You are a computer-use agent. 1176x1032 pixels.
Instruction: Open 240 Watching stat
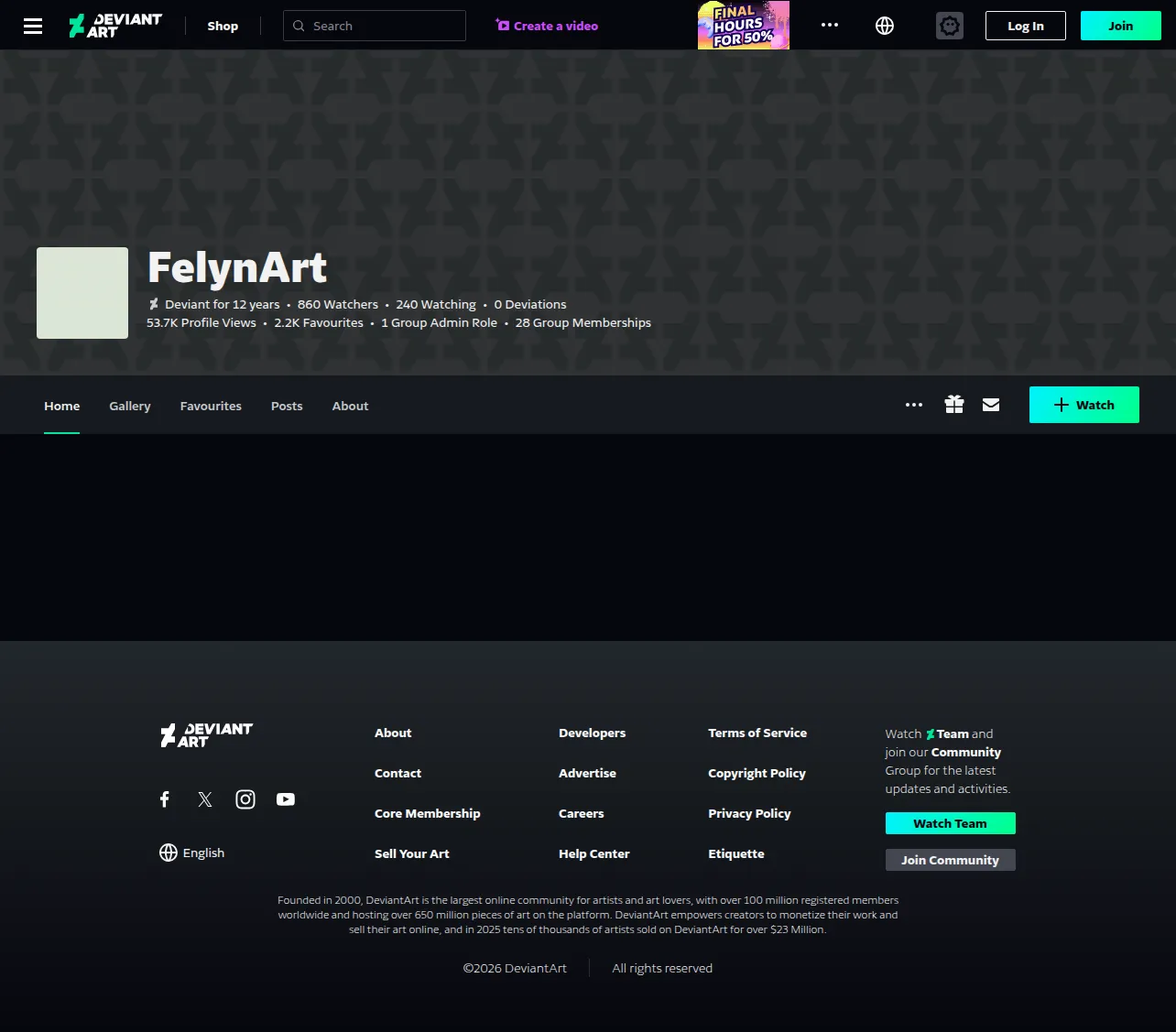(436, 304)
